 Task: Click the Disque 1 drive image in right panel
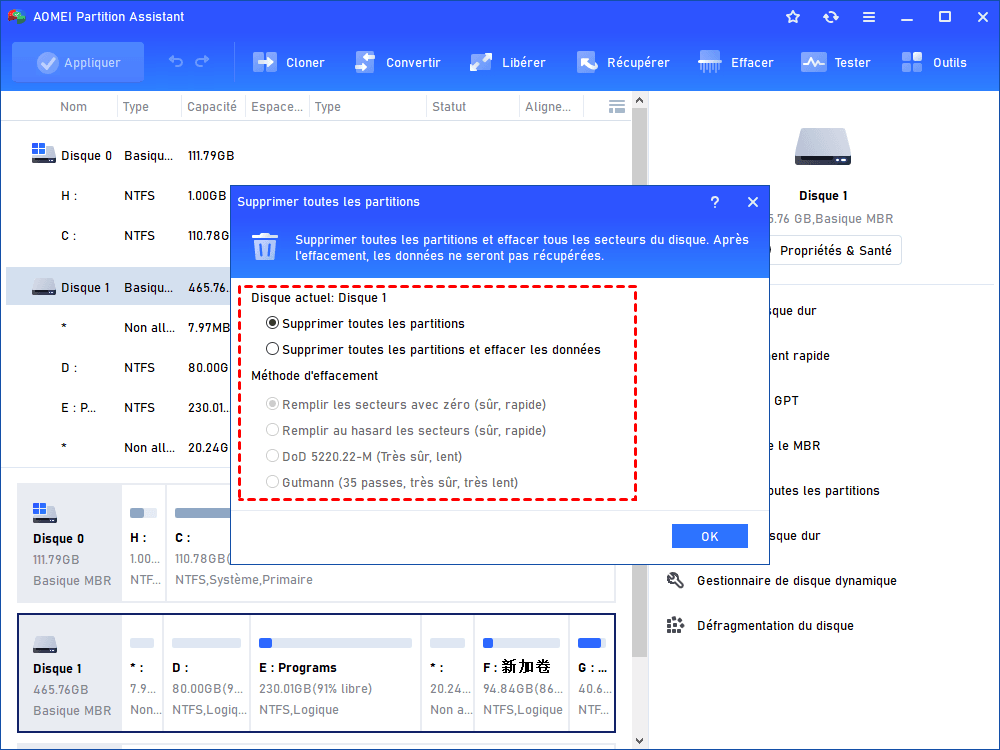823,147
